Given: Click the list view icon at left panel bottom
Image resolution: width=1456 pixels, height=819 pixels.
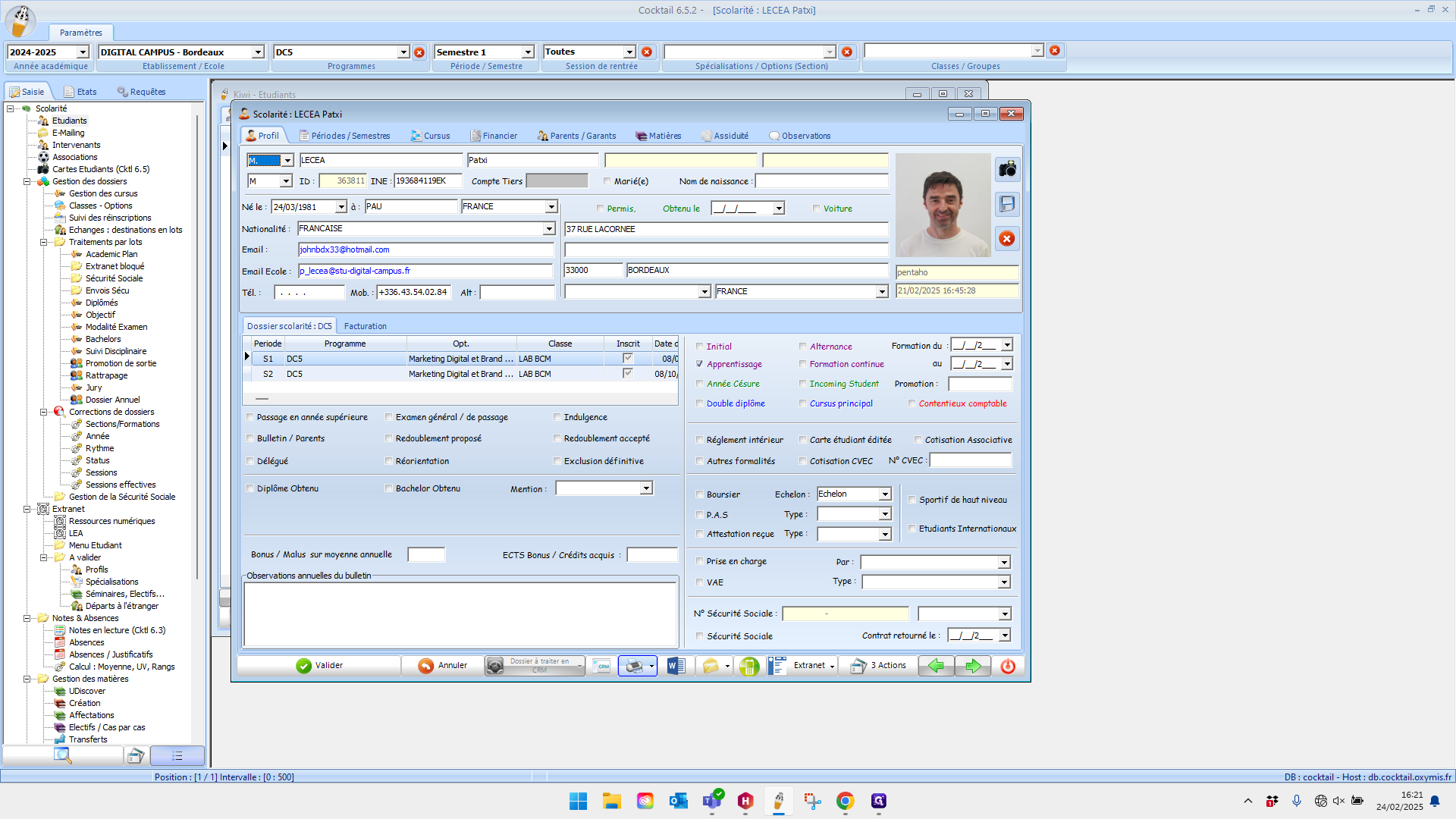Looking at the screenshot, I should tap(177, 755).
